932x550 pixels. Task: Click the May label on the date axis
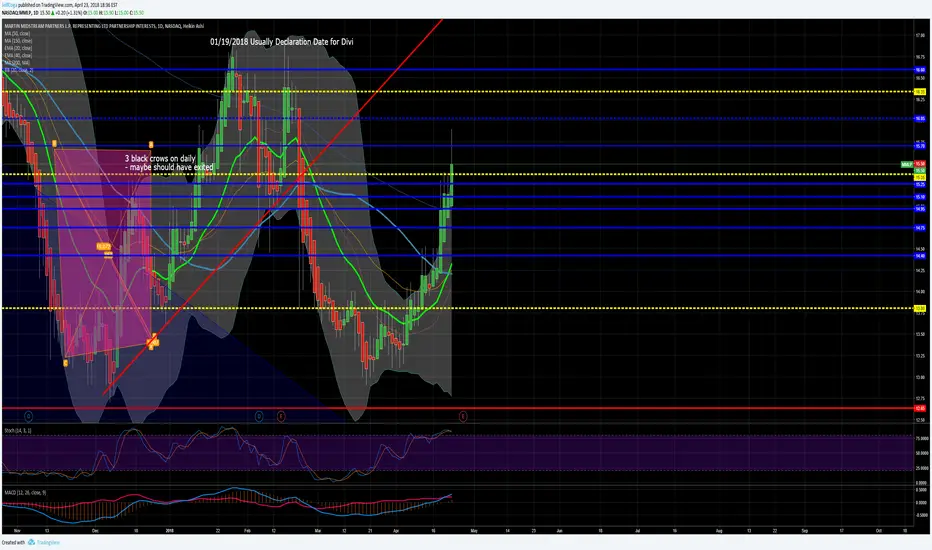click(x=474, y=530)
